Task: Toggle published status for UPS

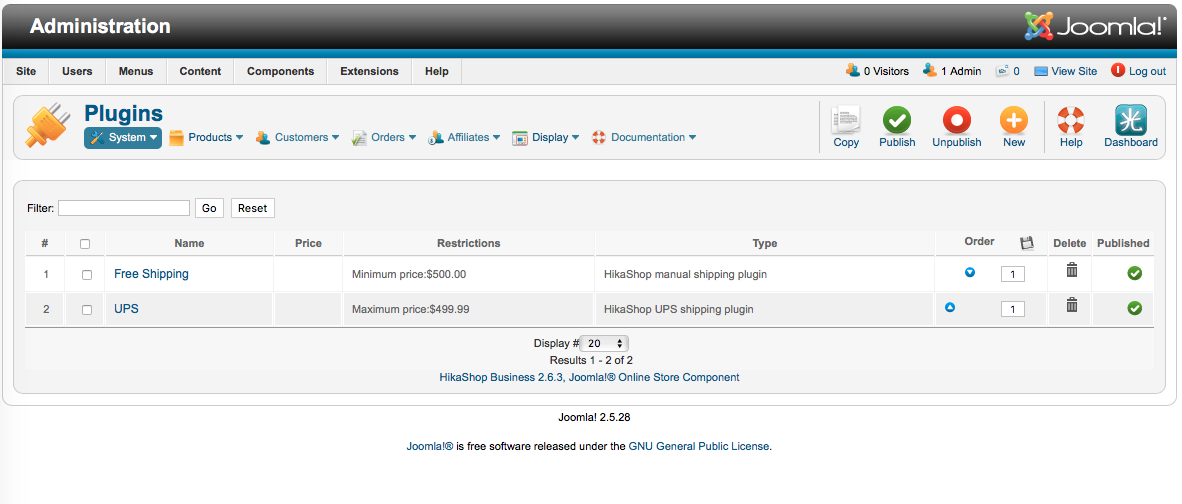Action: coord(1135,308)
